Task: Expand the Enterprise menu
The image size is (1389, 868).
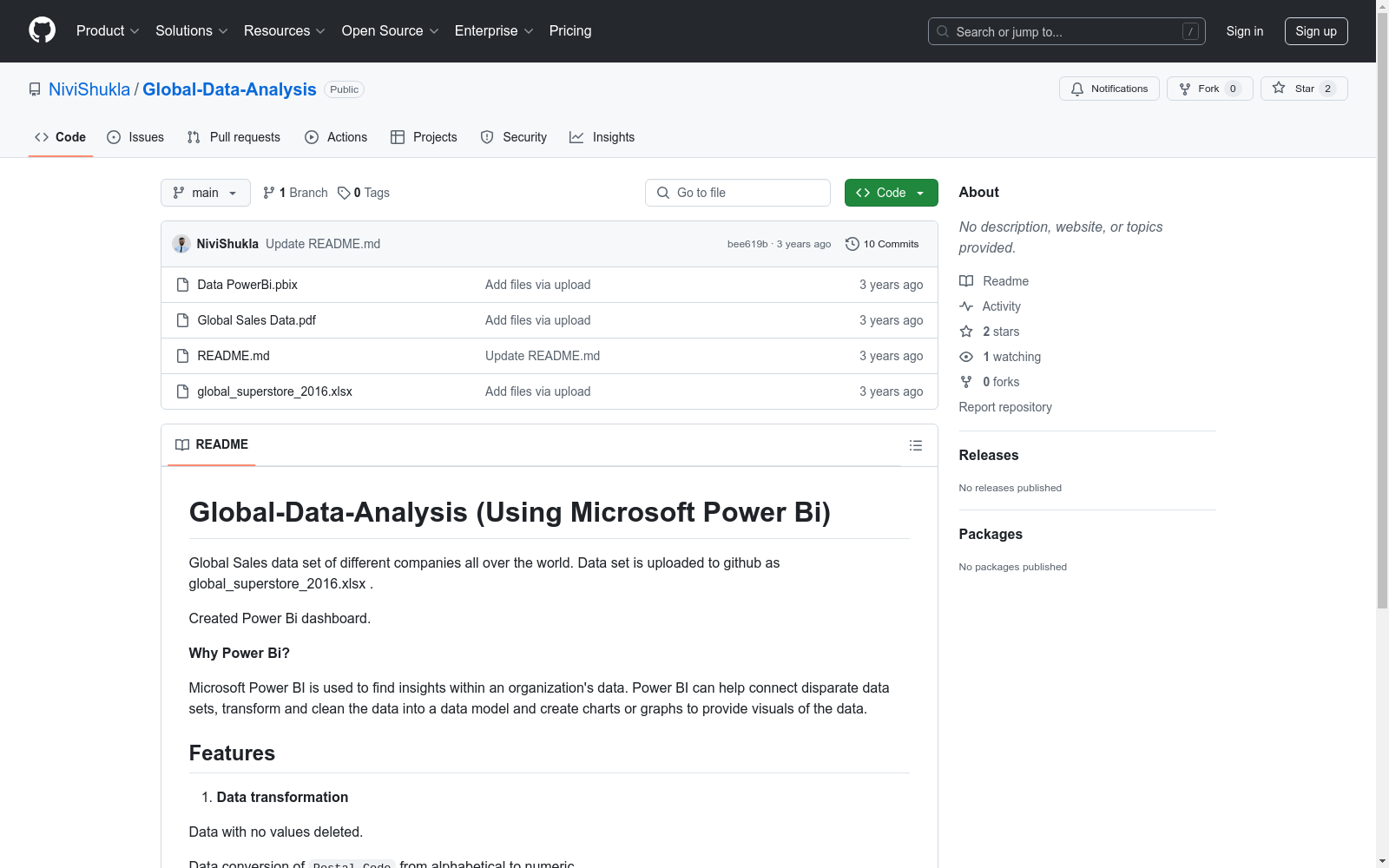Action: 494,31
